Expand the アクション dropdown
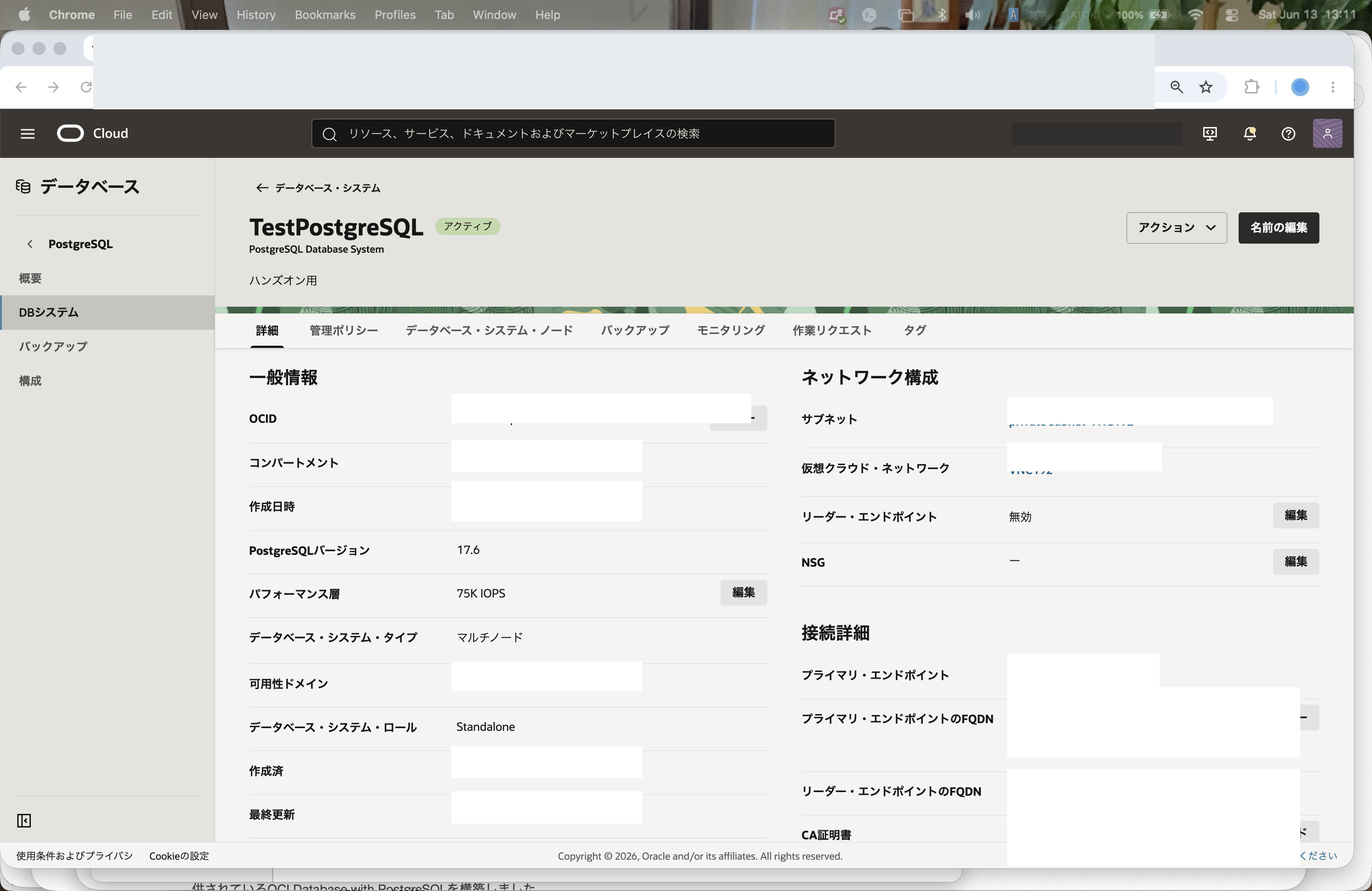The image size is (1372, 891). 1176,228
